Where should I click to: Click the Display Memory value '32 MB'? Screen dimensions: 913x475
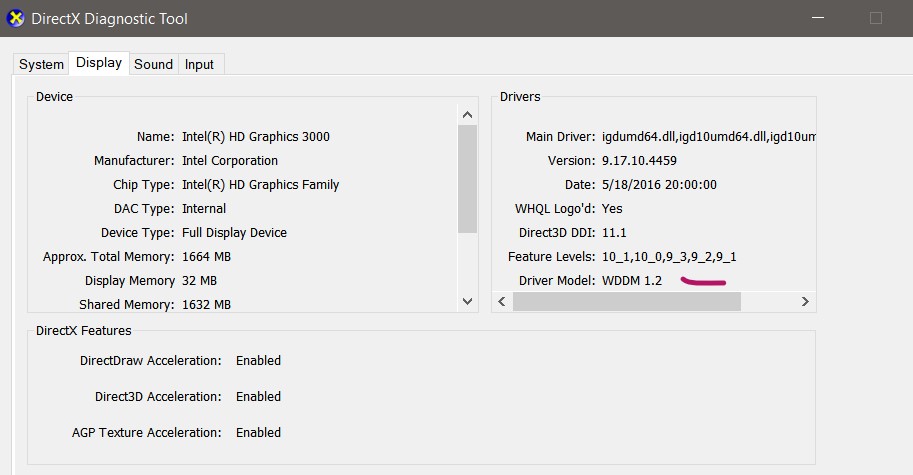pyautogui.click(x=199, y=281)
